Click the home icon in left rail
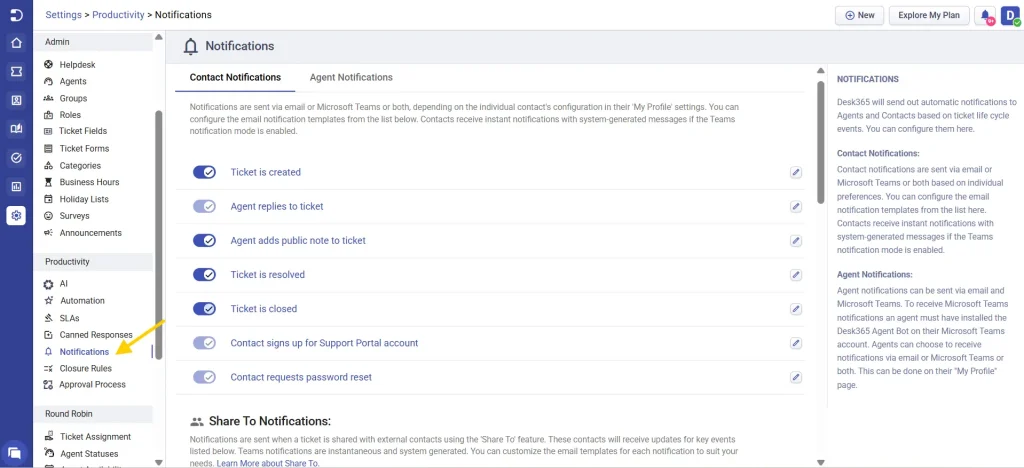This screenshot has height=468, width=1024. 16,43
